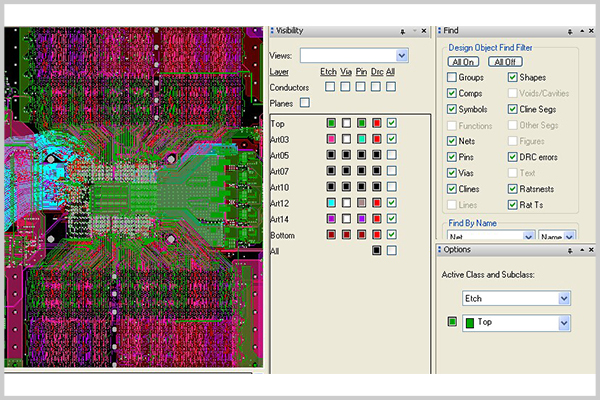Enable the Groups find filter checkbox
600x400 pixels.
pyautogui.click(x=452, y=77)
